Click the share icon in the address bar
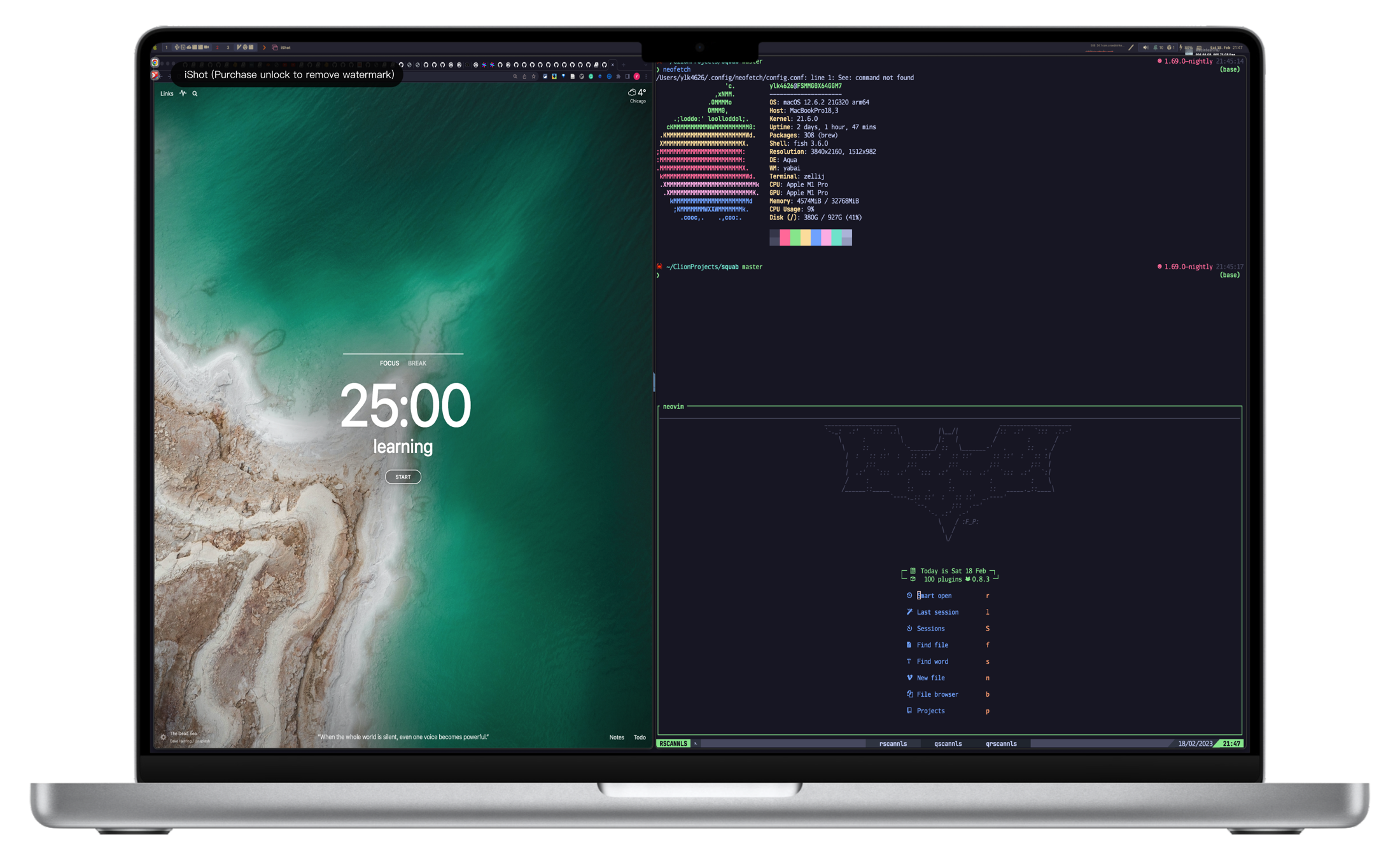1400x859 pixels. click(525, 77)
